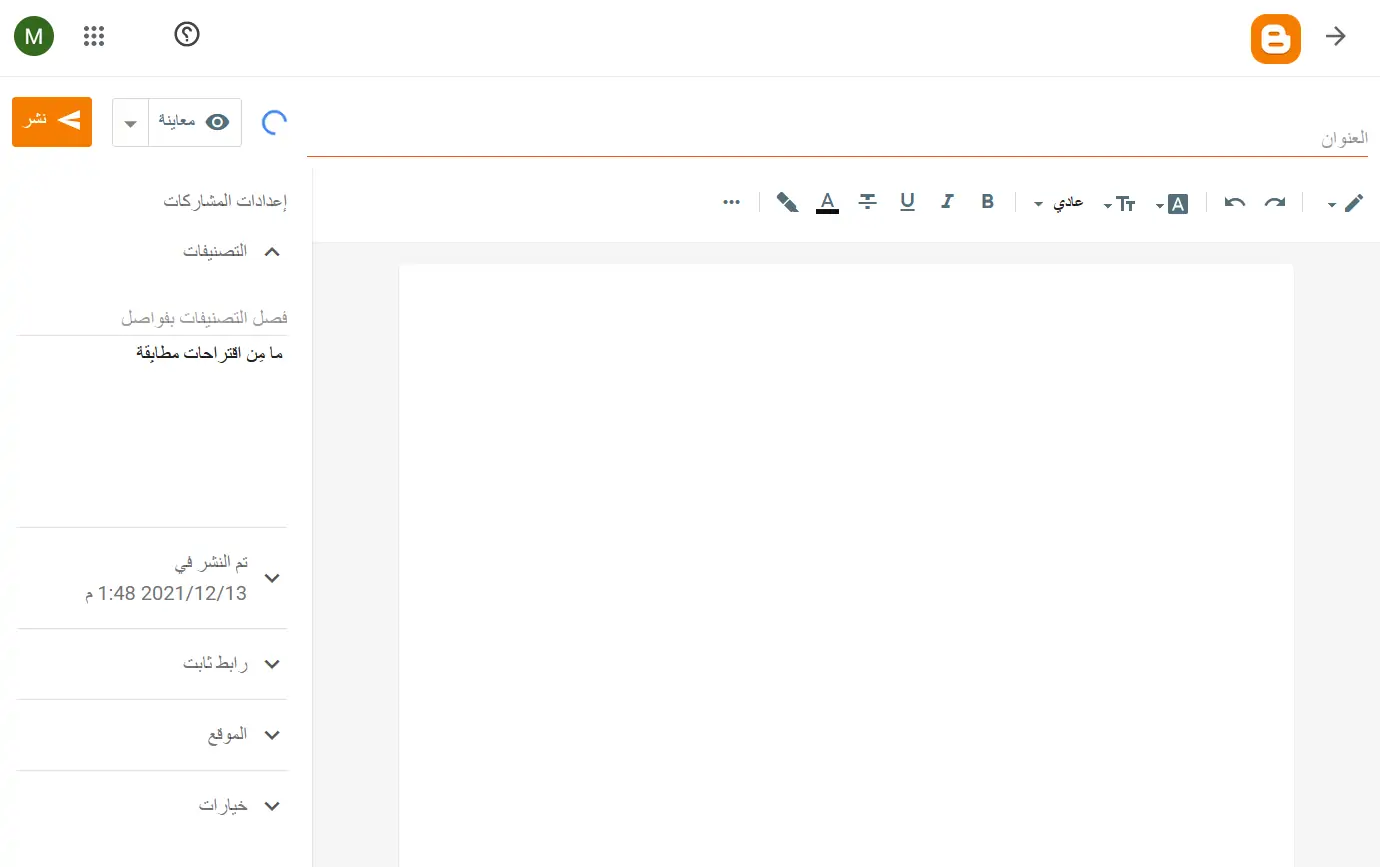Click the undo icon in toolbar
Screen dimensions: 1380x867
pyautogui.click(x=1235, y=203)
